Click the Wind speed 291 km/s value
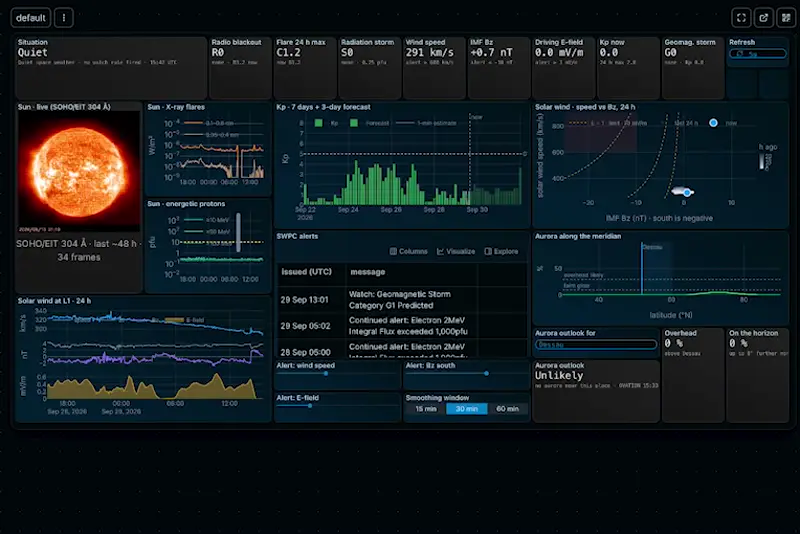 [430, 53]
